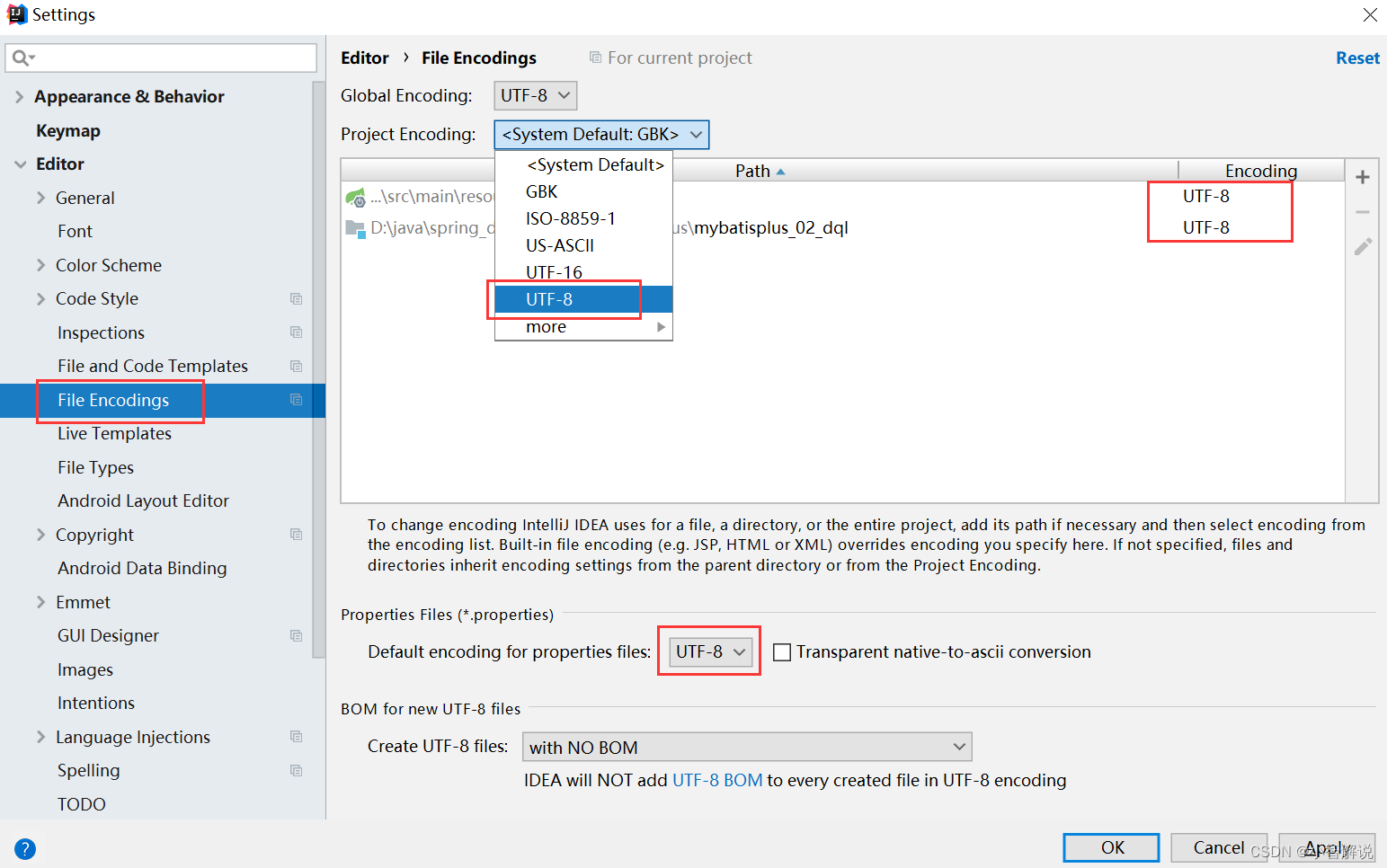Enable Transparent native-to-ascii conversion
Screen dimensions: 1387x868
[x=781, y=651]
